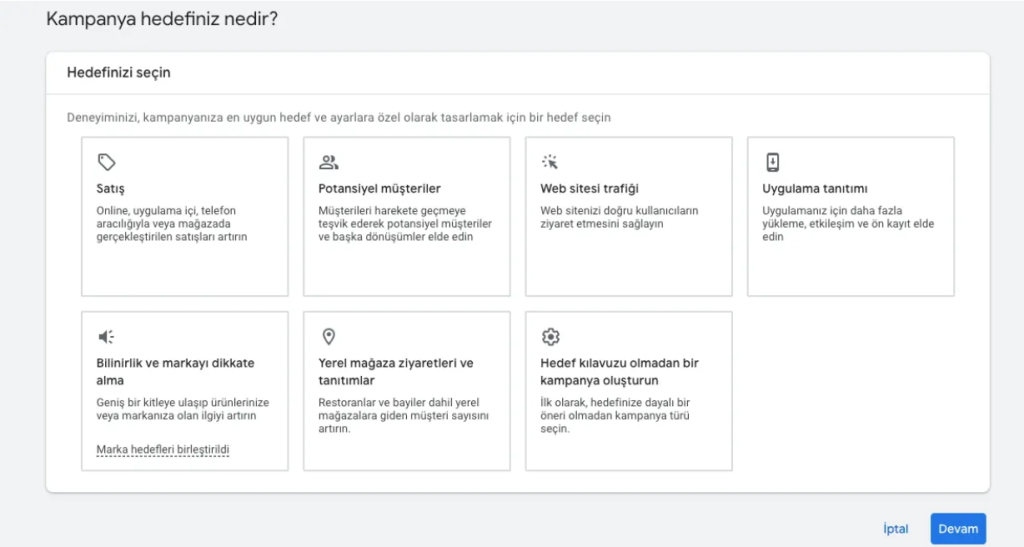Click the sparkle cursor icon for Web sitesi trafiği

[x=550, y=162]
